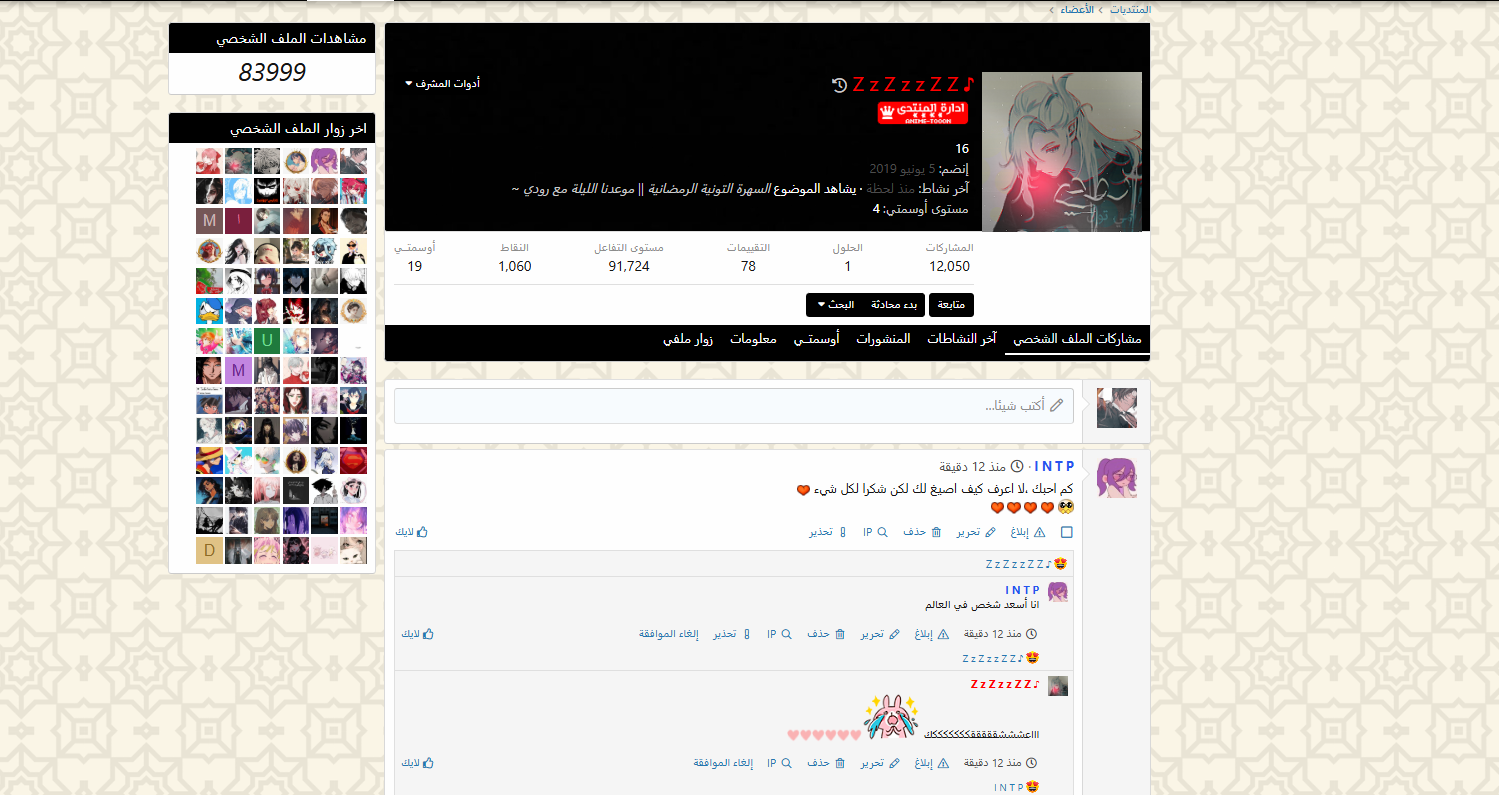
Task: Delete comment 'انا أسعد شخص في العالم'
Action: tap(827, 634)
